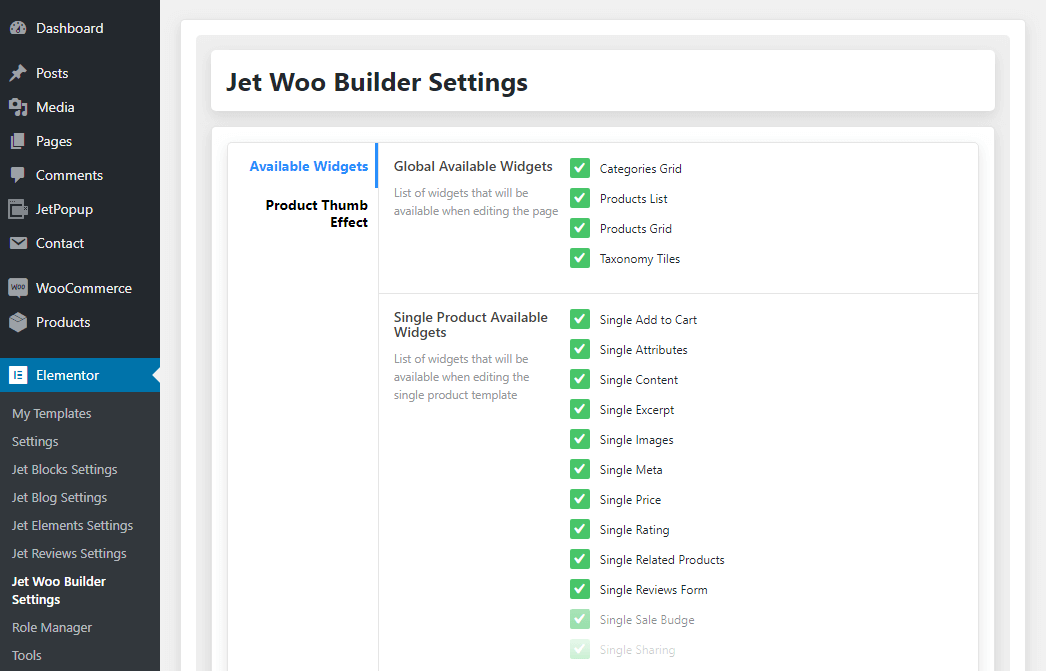Disable the Single Reviews Form widget
The image size is (1046, 671).
point(580,589)
